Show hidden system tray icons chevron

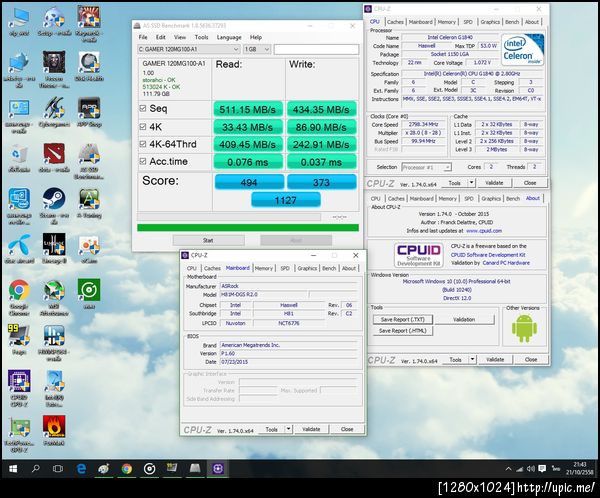tap(508, 469)
